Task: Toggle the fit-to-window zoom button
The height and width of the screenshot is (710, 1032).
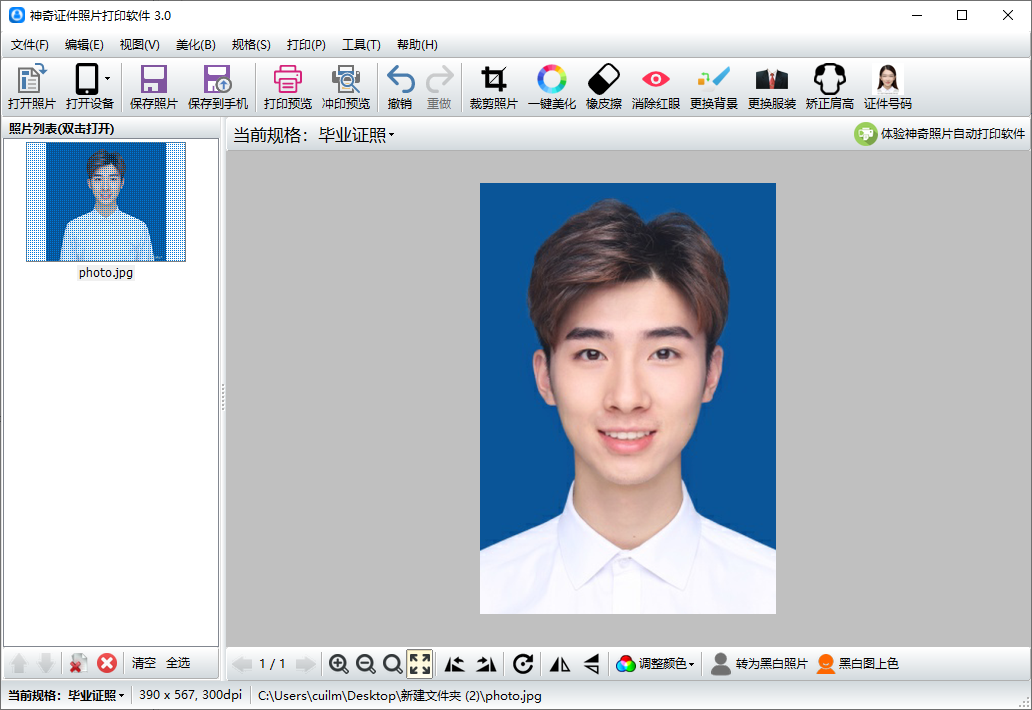Action: click(420, 664)
